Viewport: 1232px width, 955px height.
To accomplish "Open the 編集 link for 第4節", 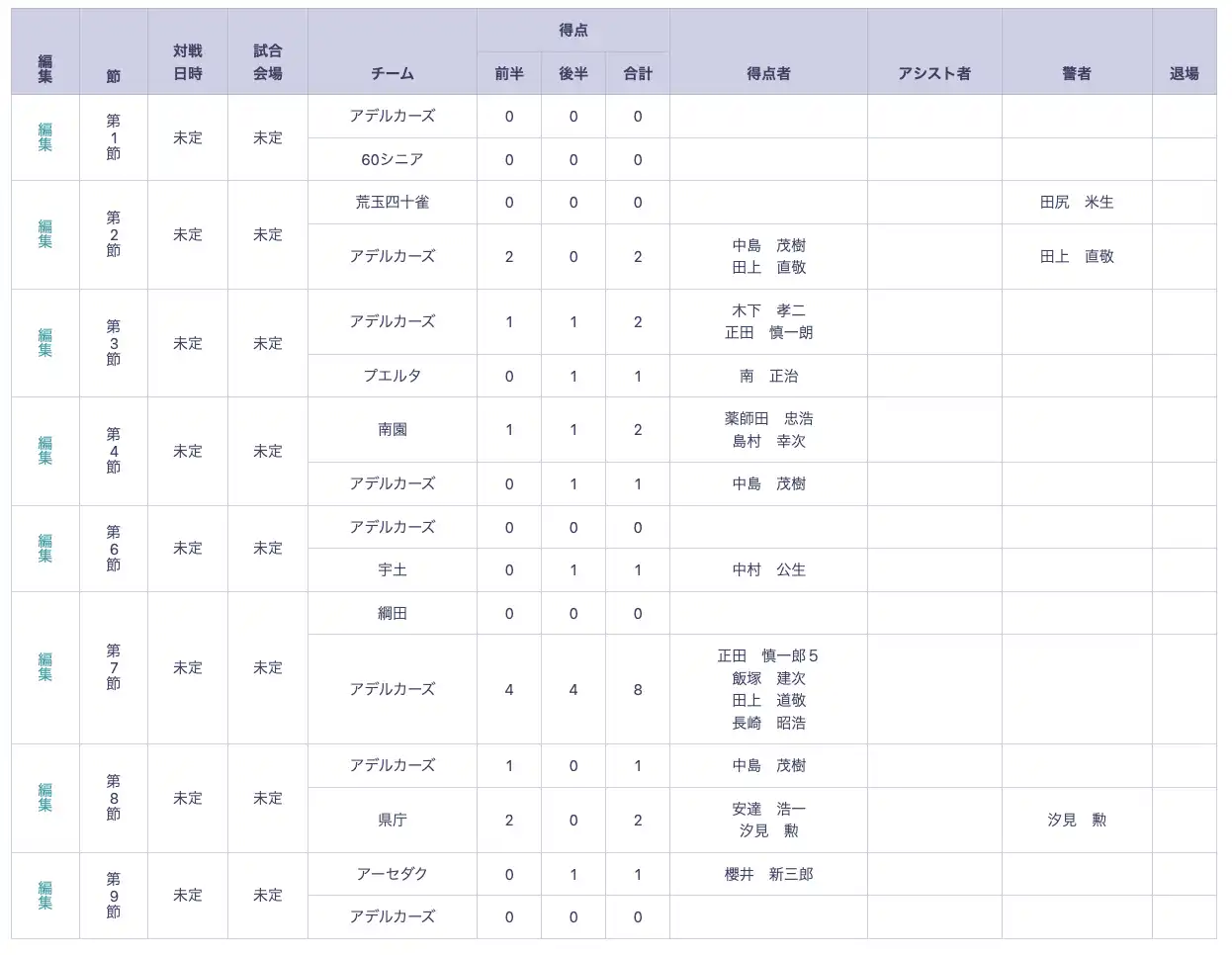I will tap(45, 451).
